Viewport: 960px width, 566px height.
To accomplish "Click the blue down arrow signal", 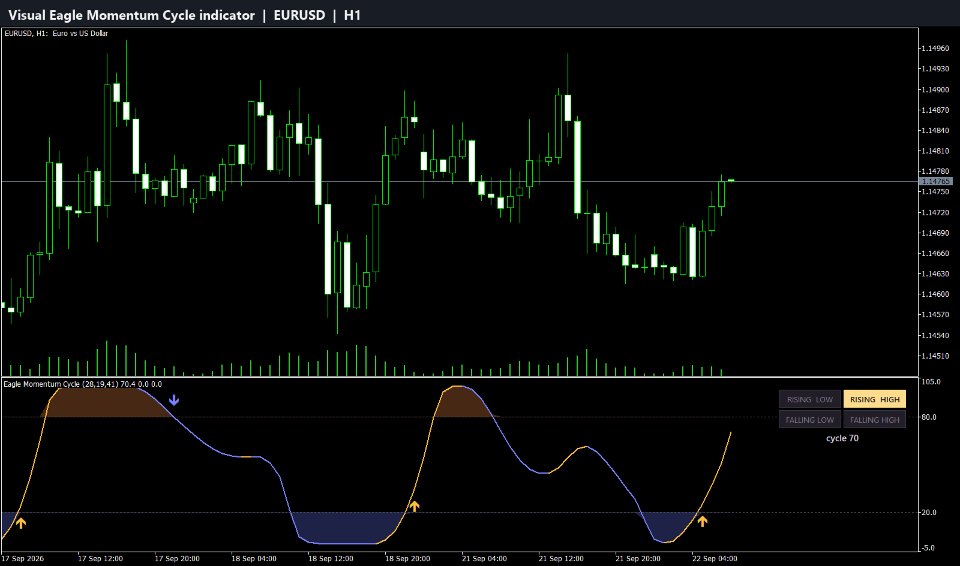I will pyautogui.click(x=174, y=401).
